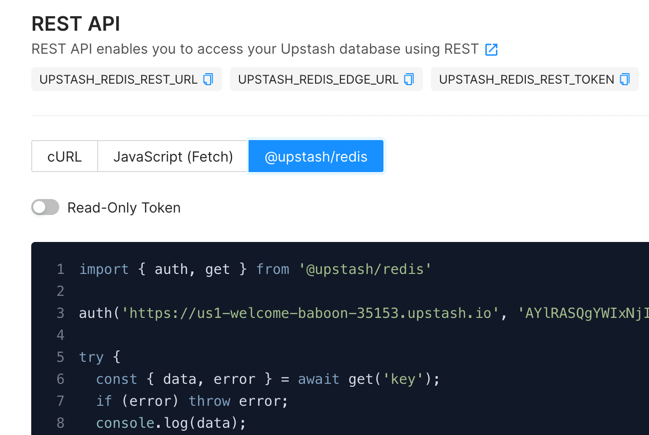The image size is (649, 435).
Task: Click the REST API heading
Action: [x=76, y=22]
